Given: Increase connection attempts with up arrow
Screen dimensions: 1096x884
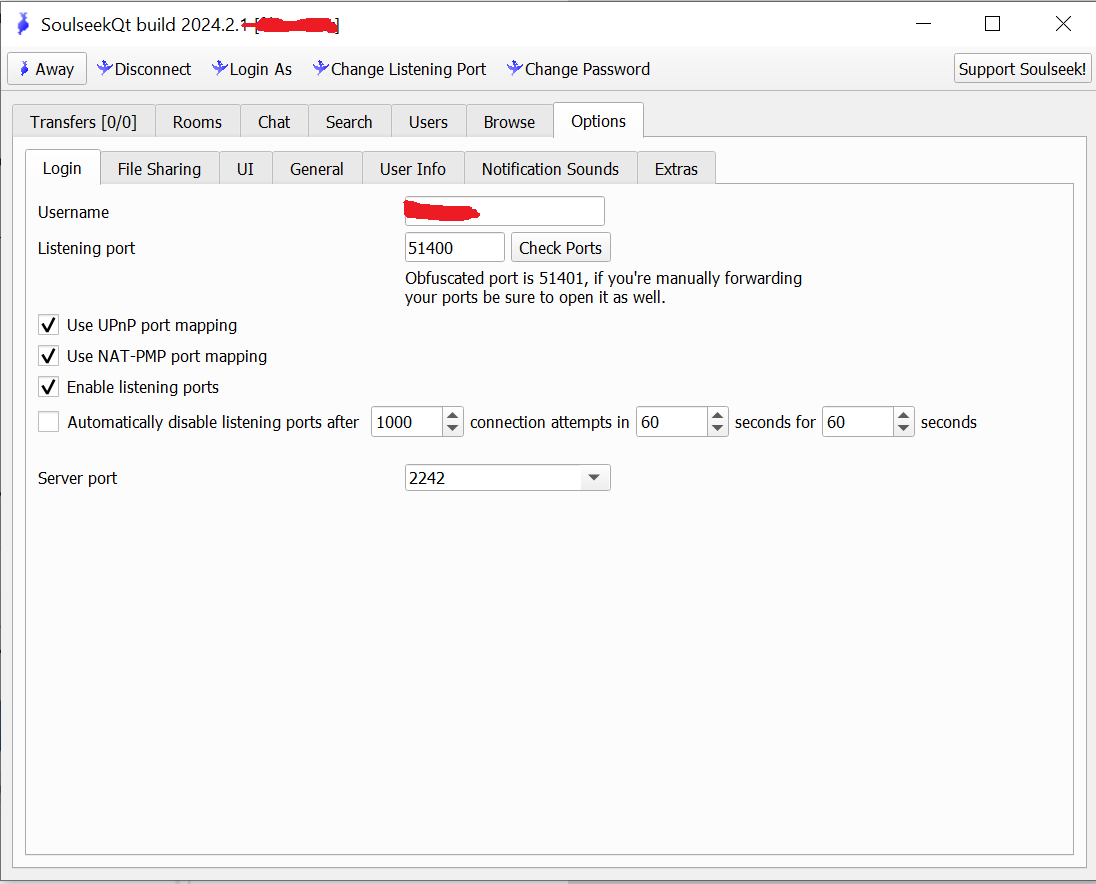Looking at the screenshot, I should (x=453, y=415).
